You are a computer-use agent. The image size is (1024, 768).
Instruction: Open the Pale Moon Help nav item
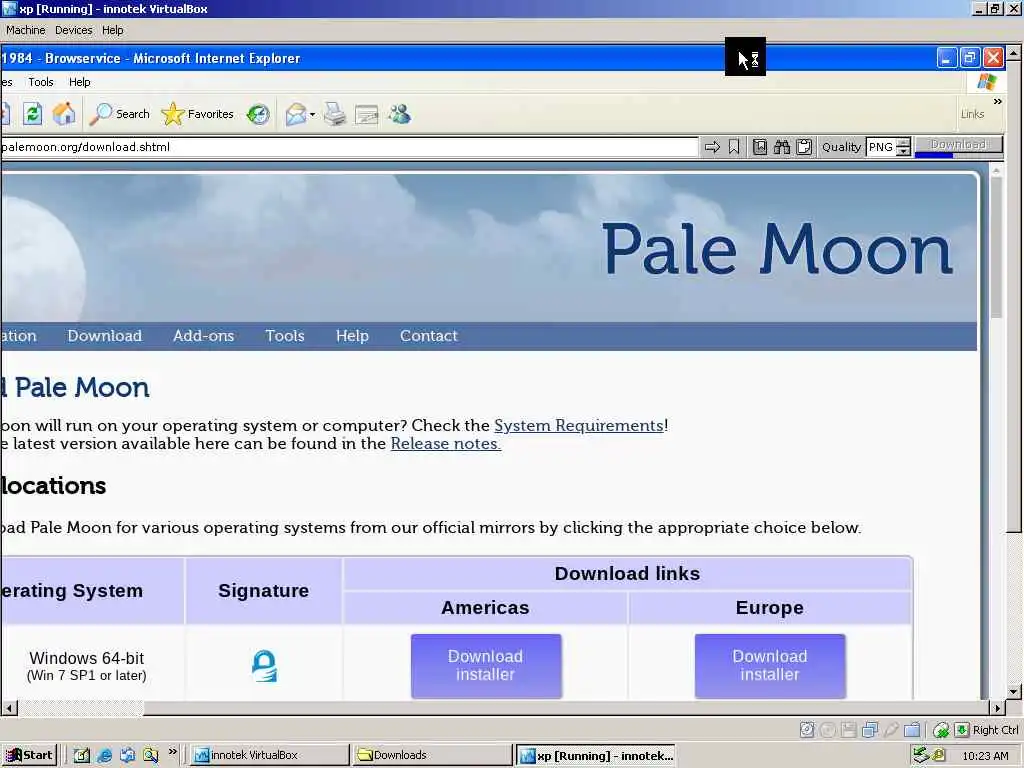(x=352, y=336)
